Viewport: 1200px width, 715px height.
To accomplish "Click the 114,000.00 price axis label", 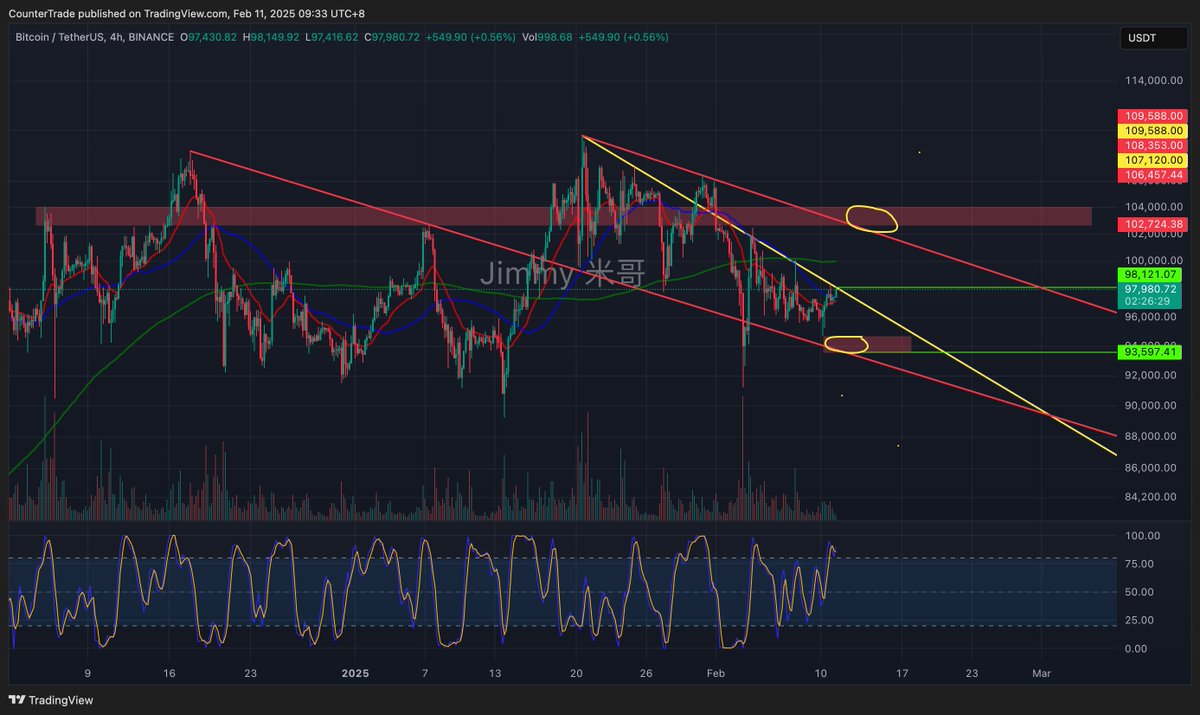I will tap(1155, 80).
